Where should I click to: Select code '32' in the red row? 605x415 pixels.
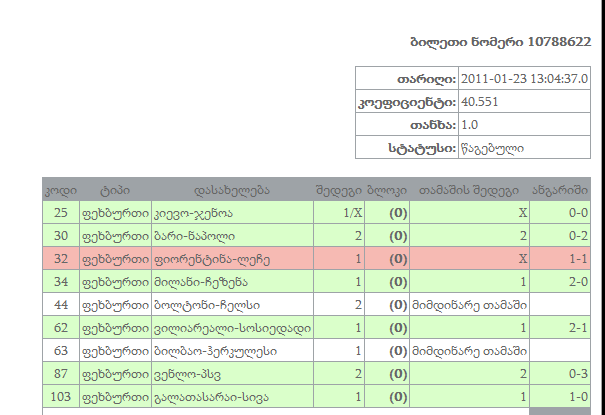click(x=61, y=258)
